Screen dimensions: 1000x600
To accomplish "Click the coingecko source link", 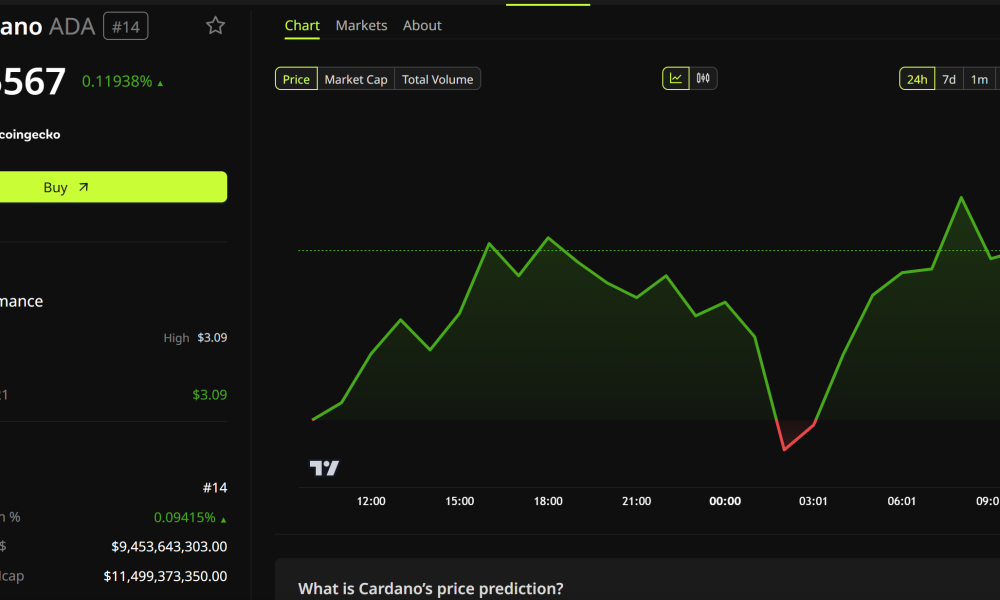I will 30,135.
